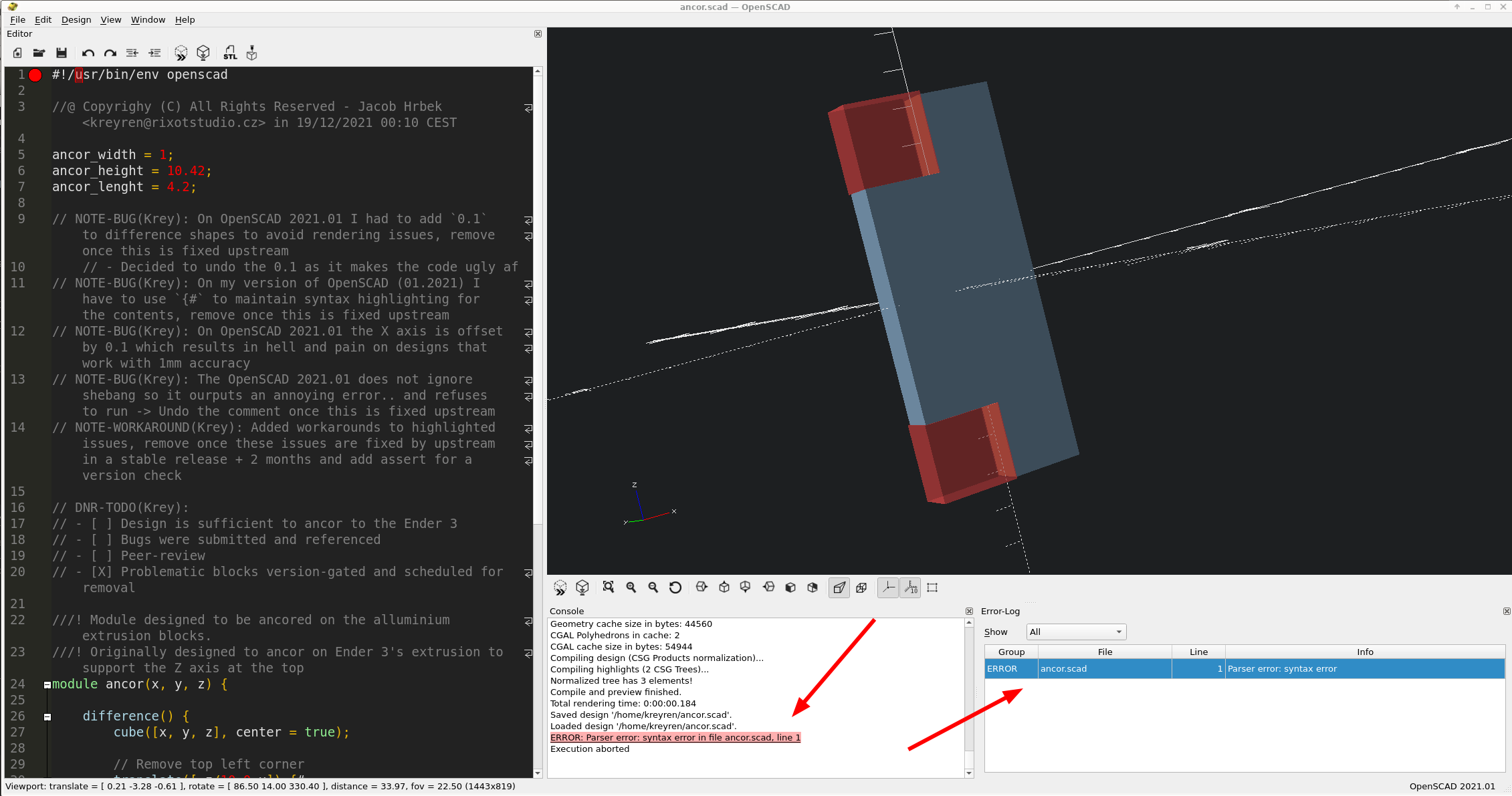
Task: Open the Design menu
Action: pyautogui.click(x=76, y=19)
